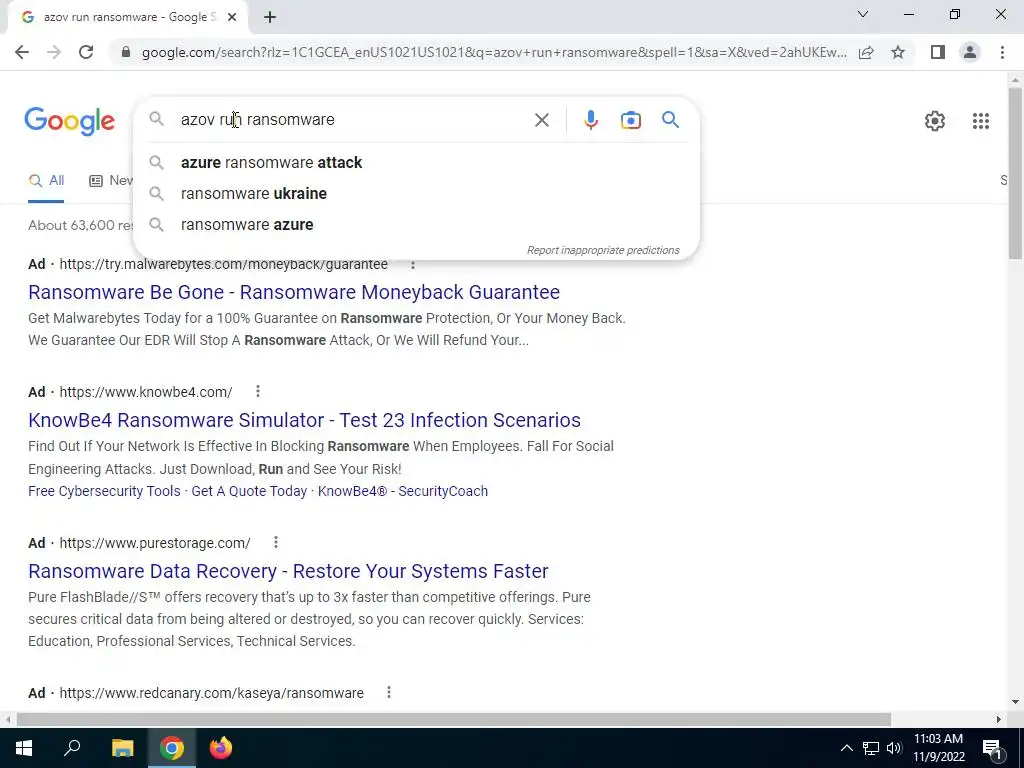This screenshot has height=768, width=1024.
Task: Launch File Explorer from the taskbar
Action: [122, 748]
